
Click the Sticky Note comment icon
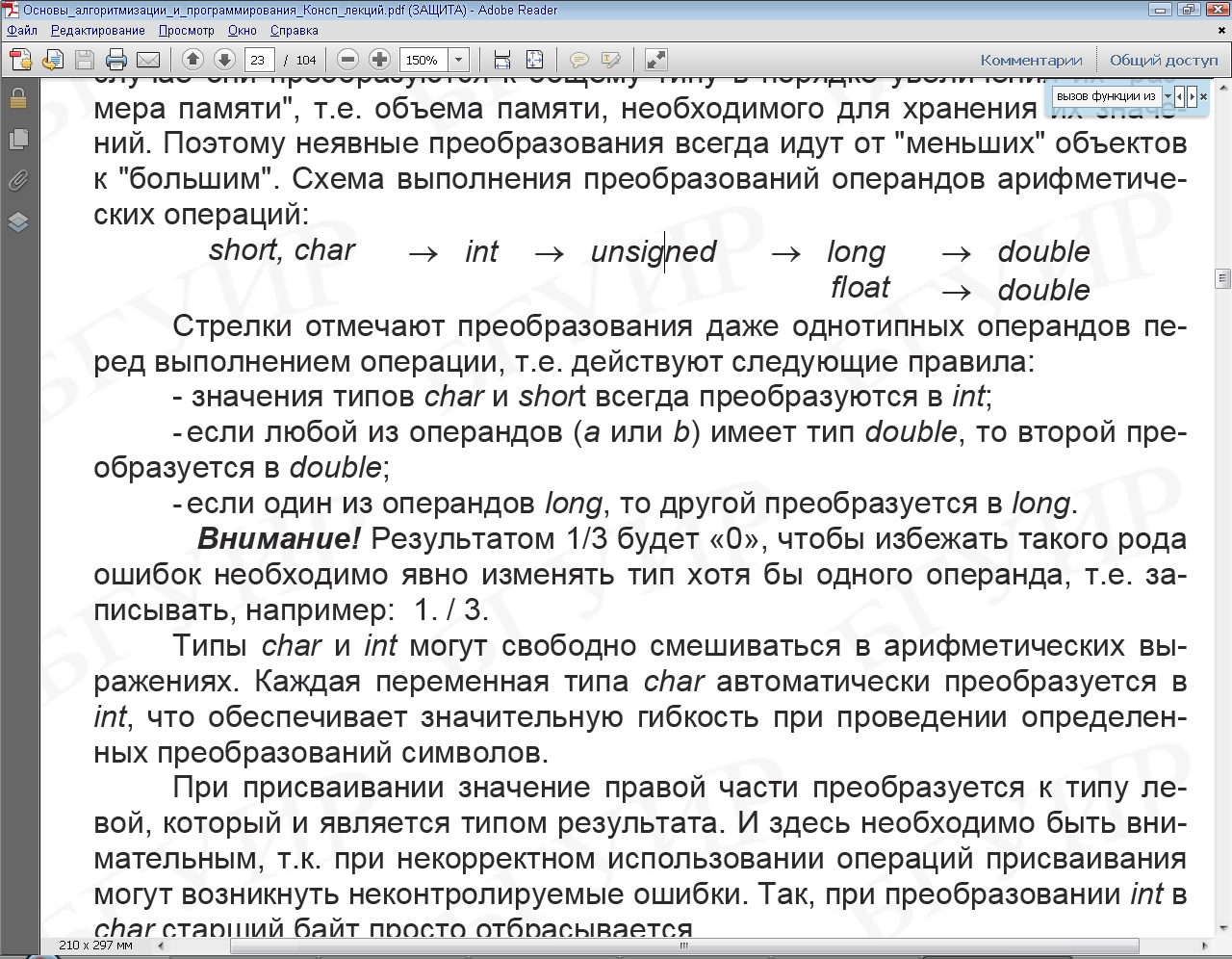(x=579, y=60)
